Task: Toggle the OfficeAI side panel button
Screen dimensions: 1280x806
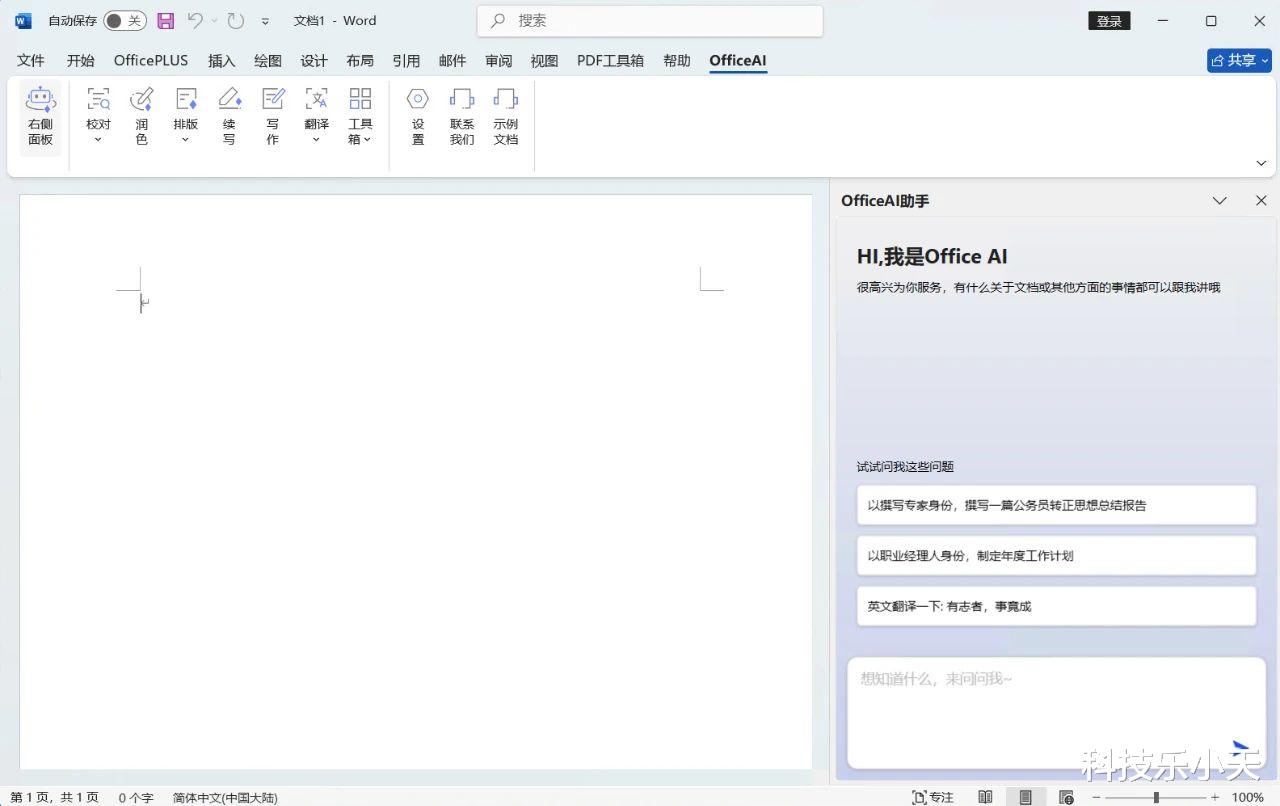Action: pyautogui.click(x=40, y=118)
